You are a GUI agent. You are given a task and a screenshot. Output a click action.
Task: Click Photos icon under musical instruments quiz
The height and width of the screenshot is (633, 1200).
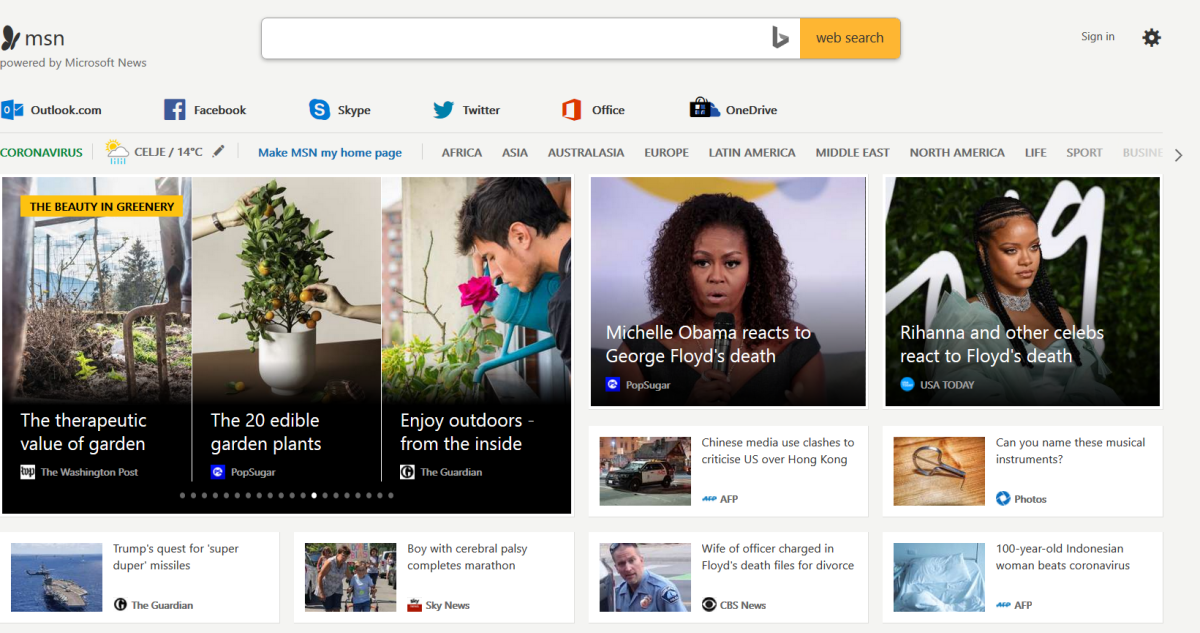tap(1003, 498)
